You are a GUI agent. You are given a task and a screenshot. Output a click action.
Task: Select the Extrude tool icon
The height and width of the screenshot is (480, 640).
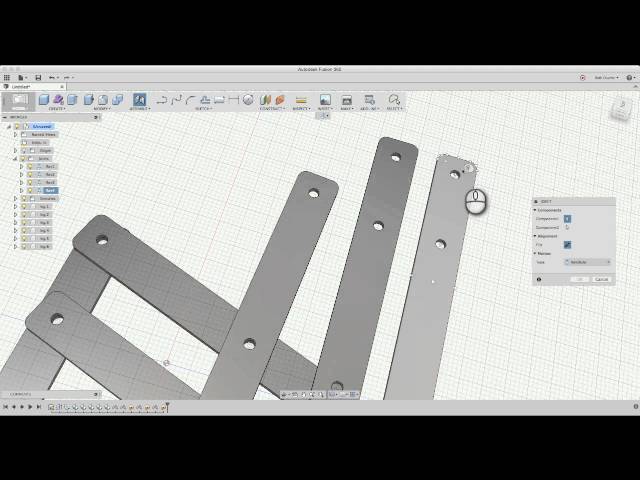(73, 99)
